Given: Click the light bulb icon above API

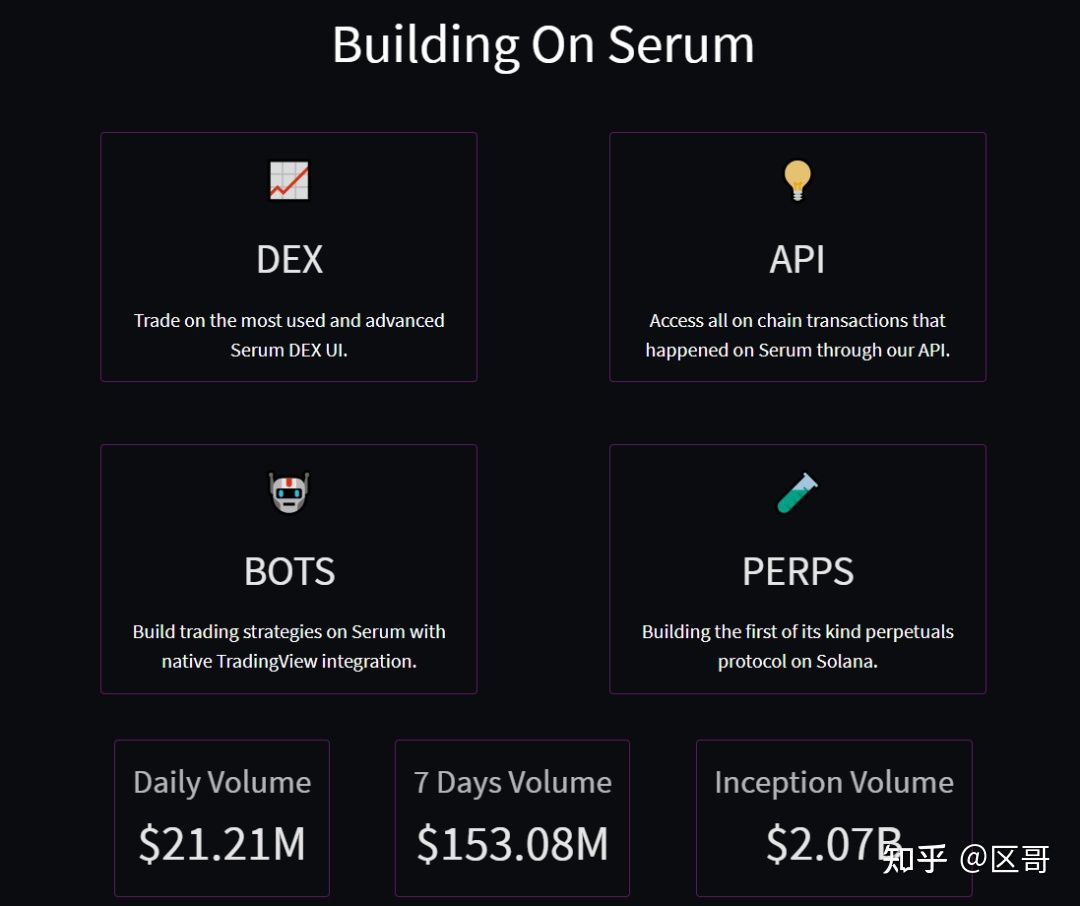Looking at the screenshot, I should click(798, 180).
